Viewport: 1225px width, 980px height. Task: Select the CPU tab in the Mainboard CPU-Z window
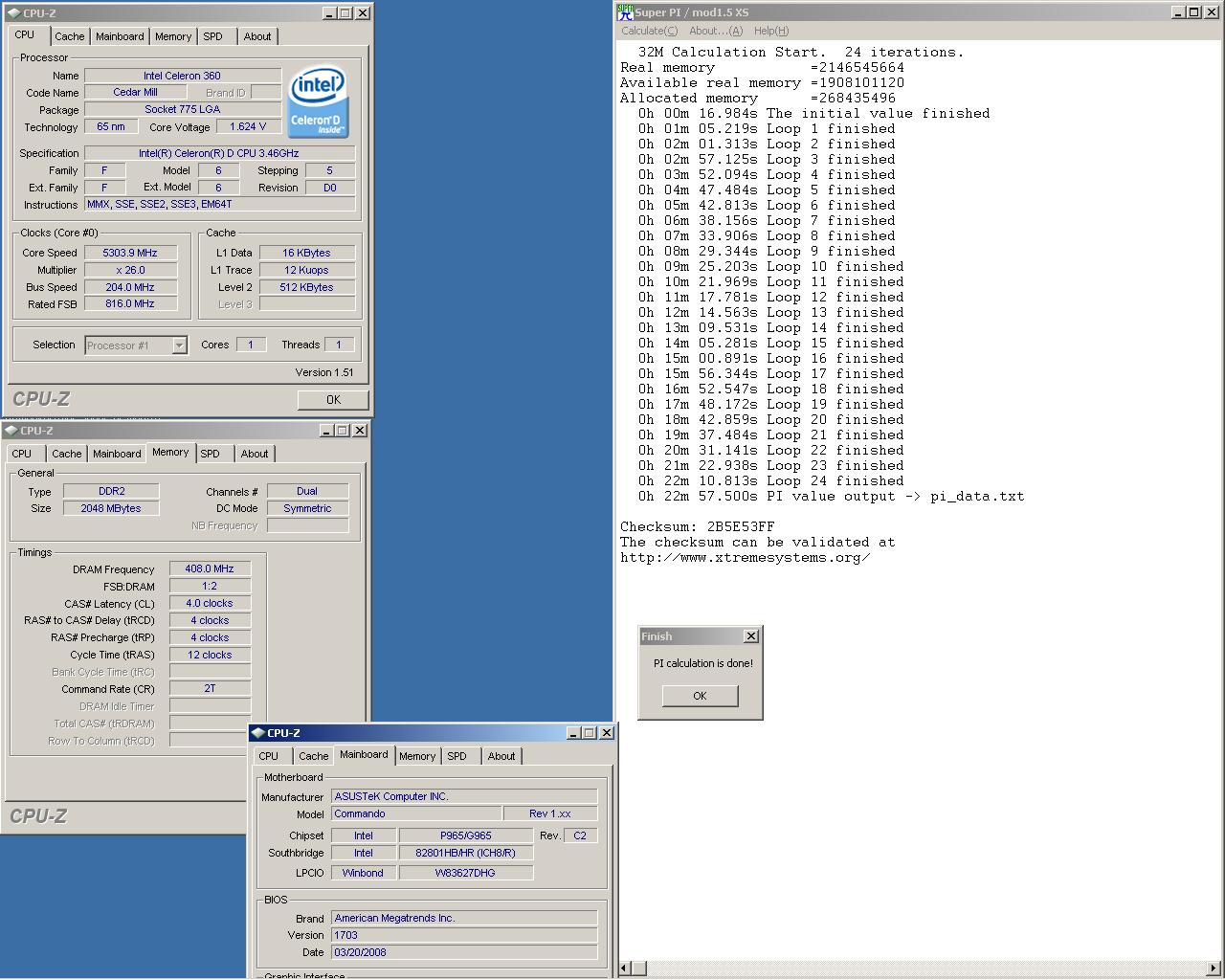point(269,756)
